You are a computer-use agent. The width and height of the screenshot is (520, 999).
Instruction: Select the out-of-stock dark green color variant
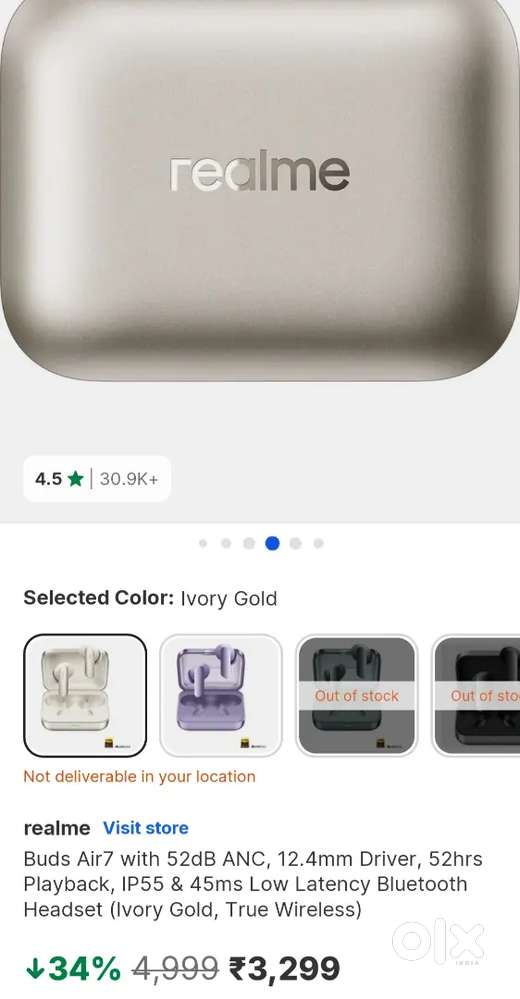pos(356,695)
